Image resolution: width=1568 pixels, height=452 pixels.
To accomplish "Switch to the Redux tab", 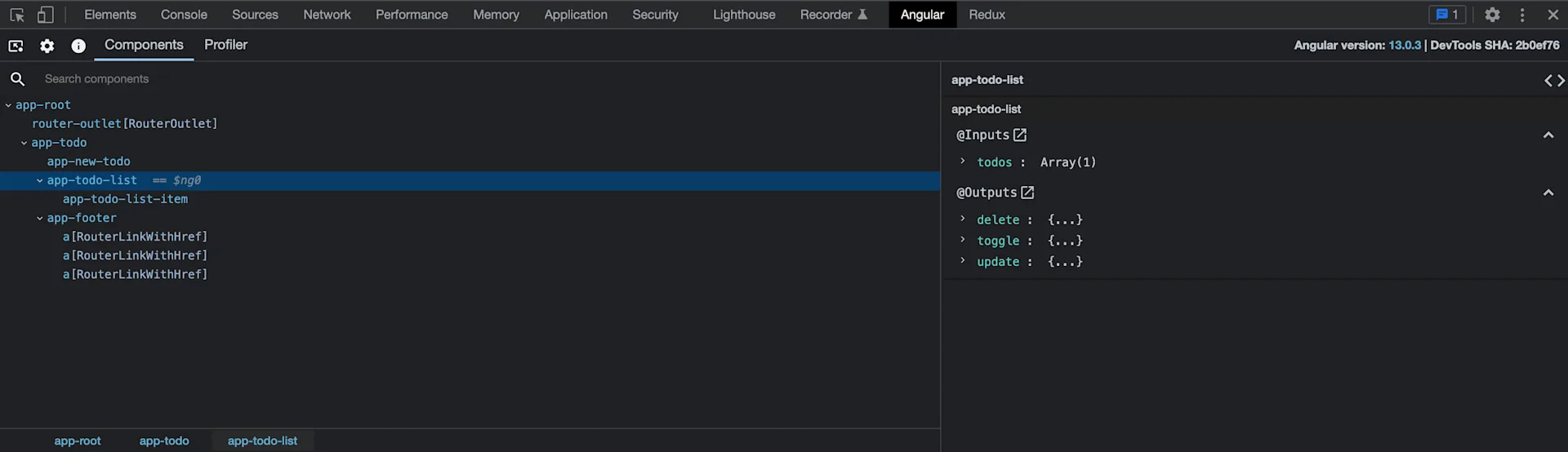I will click(987, 15).
